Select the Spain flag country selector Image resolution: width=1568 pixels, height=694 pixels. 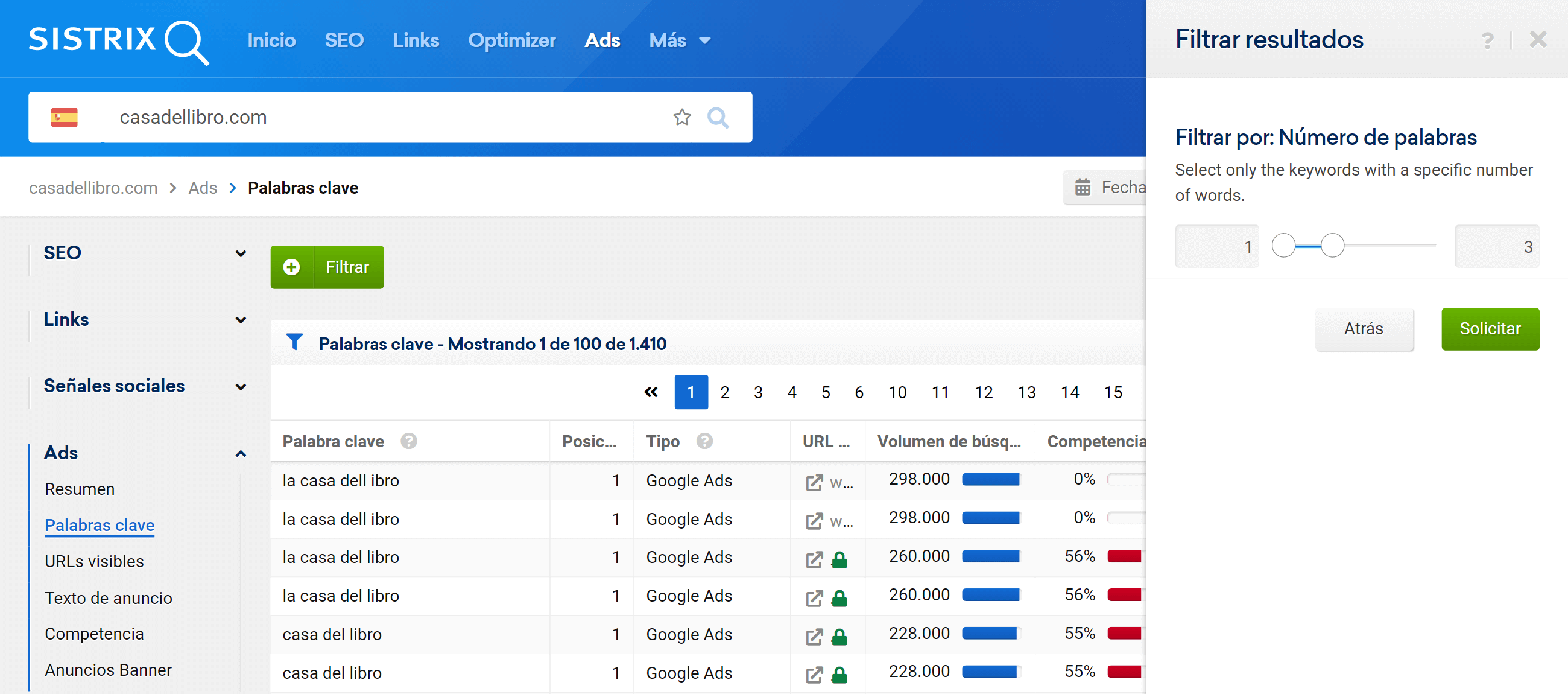click(x=65, y=117)
